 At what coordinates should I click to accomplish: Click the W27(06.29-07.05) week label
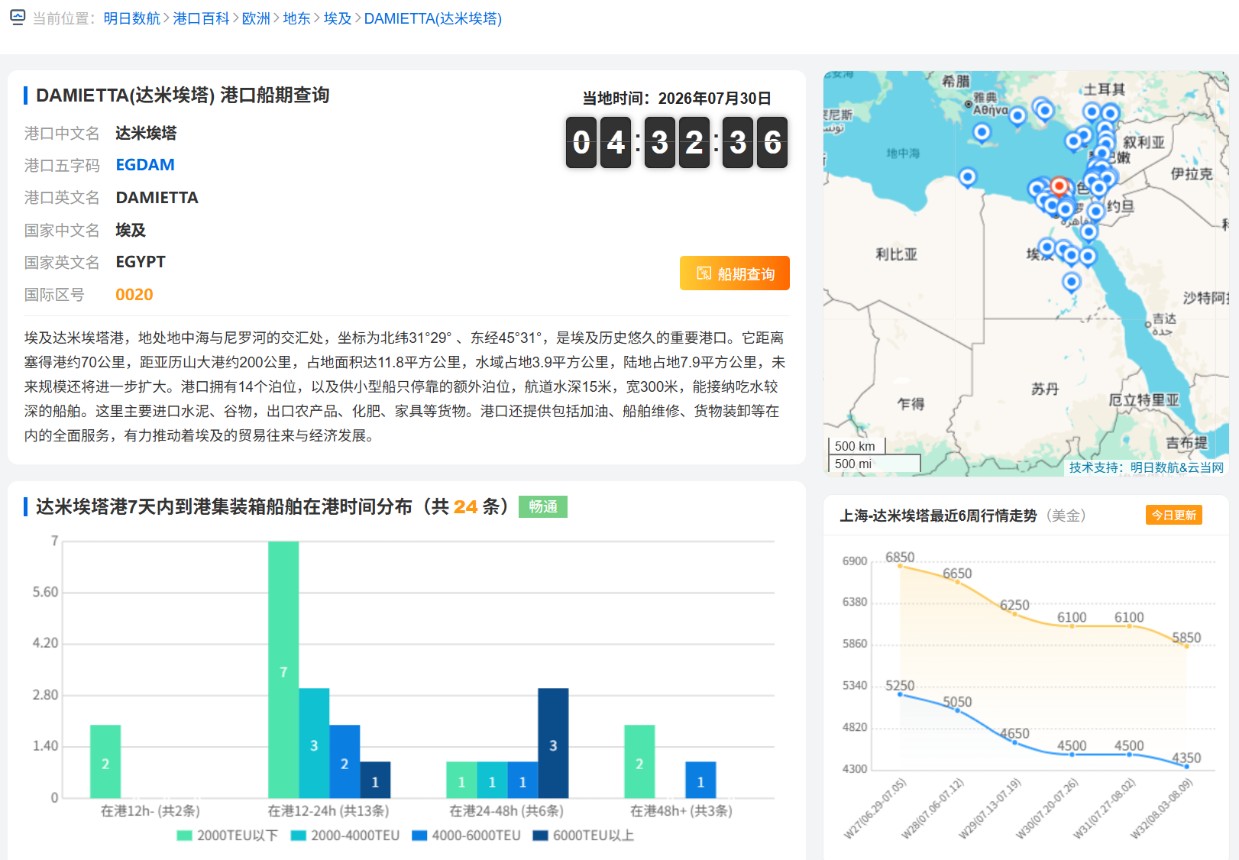(x=876, y=808)
